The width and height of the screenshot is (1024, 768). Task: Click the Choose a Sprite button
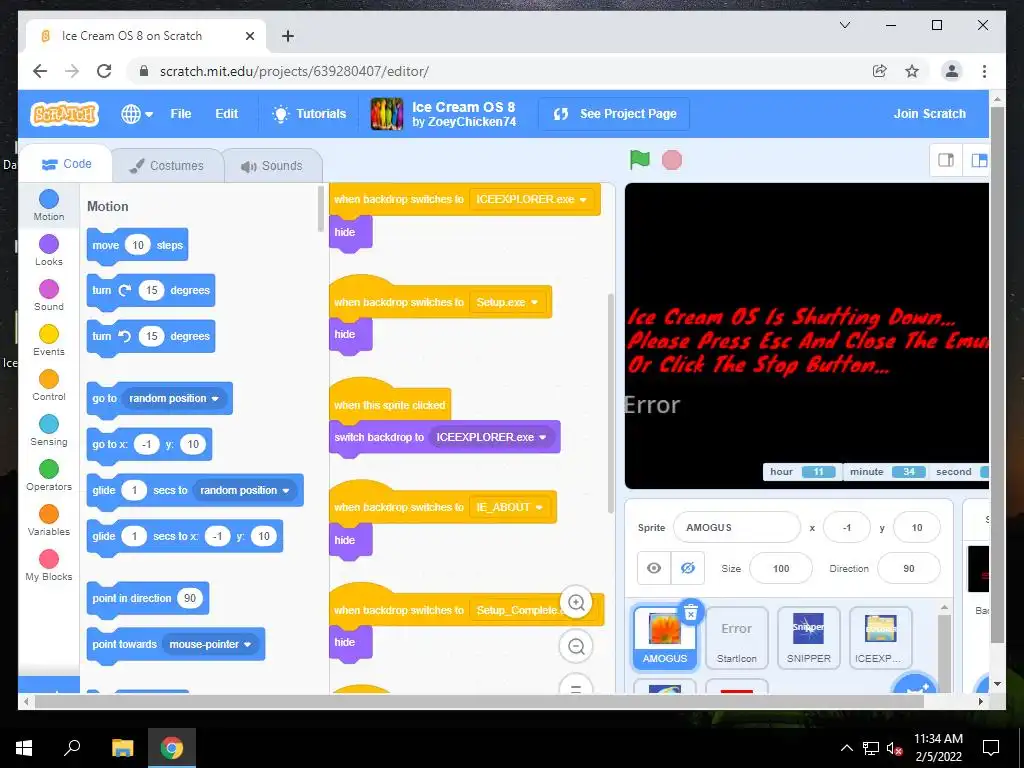pyautogui.click(x=914, y=685)
